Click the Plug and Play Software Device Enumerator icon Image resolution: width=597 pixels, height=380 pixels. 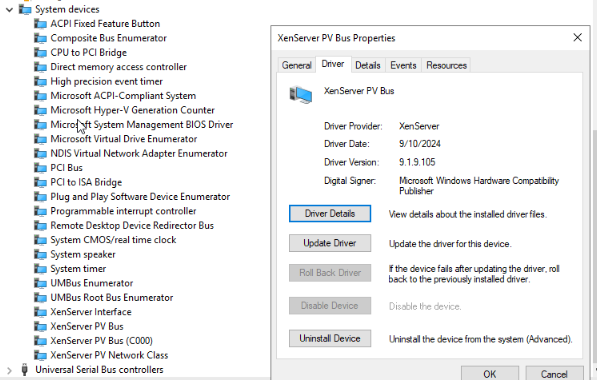(x=40, y=196)
